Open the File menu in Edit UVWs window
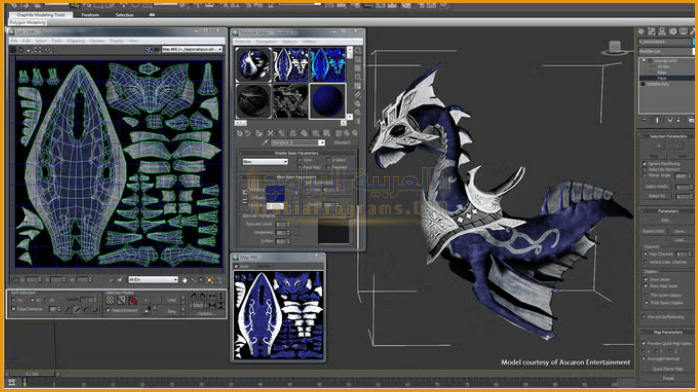 tap(14, 41)
